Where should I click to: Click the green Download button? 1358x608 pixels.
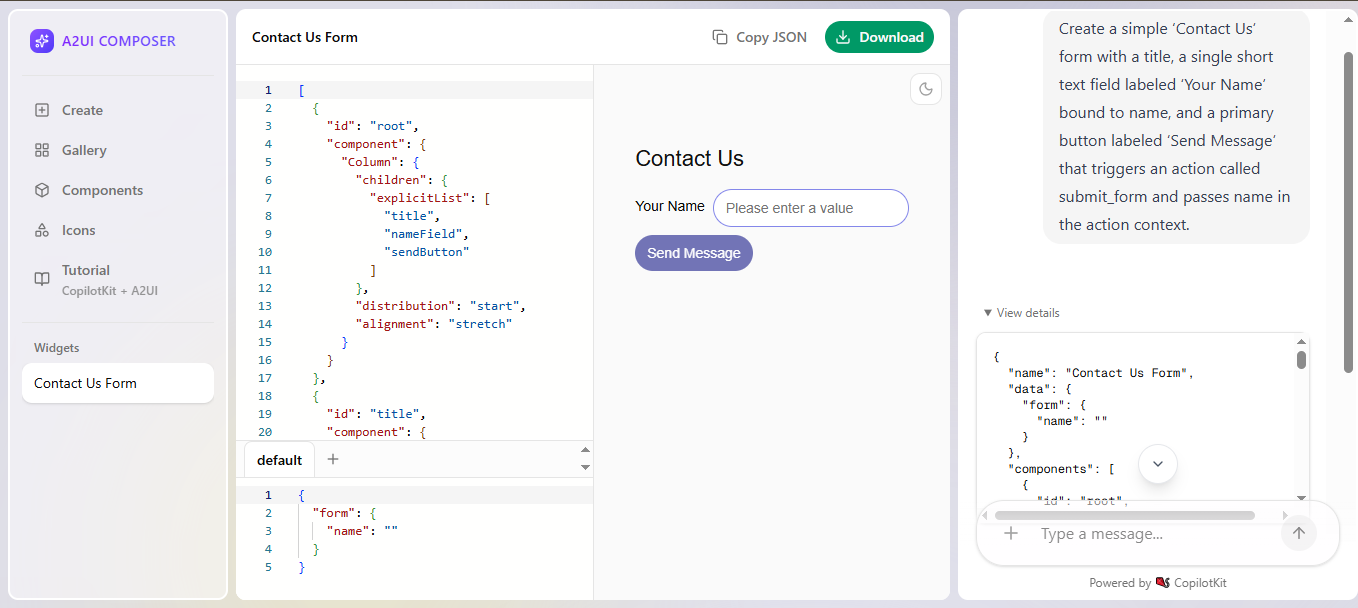(x=879, y=37)
